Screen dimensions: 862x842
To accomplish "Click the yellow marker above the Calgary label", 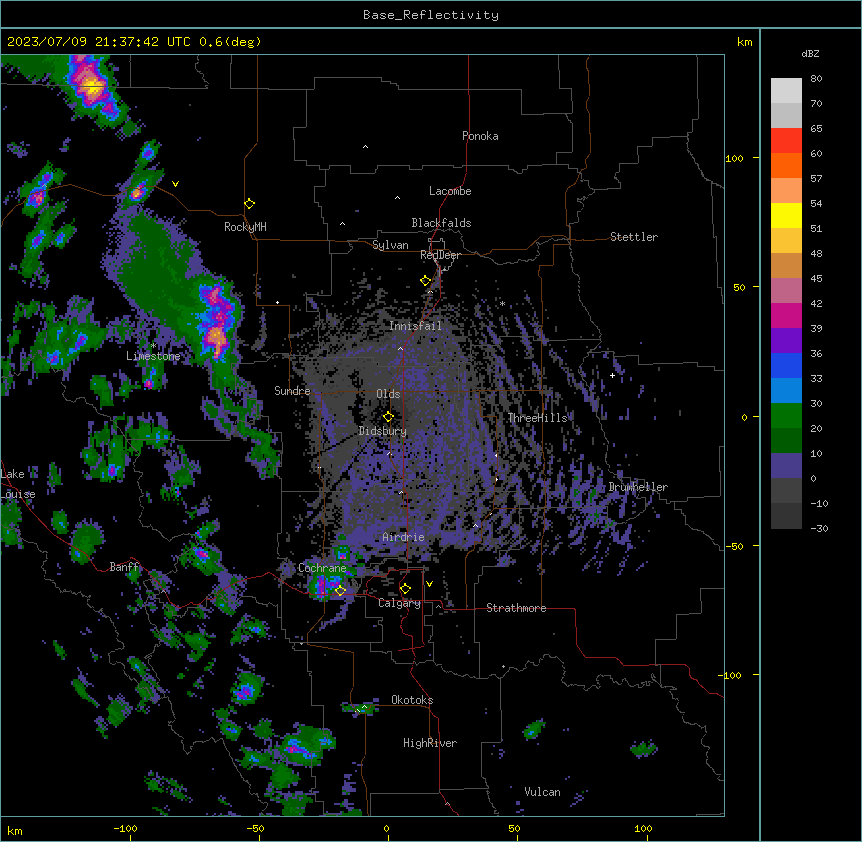I will (405, 589).
